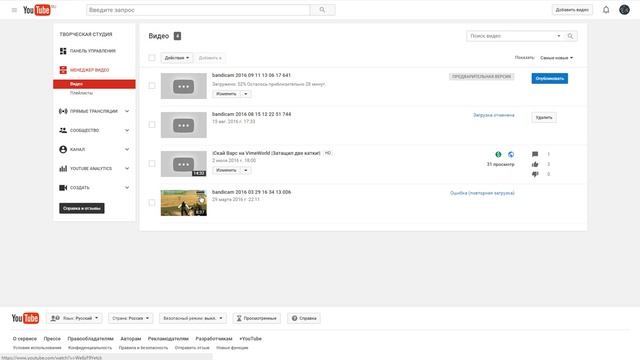Click the green monetization dollar icon

pos(498,154)
